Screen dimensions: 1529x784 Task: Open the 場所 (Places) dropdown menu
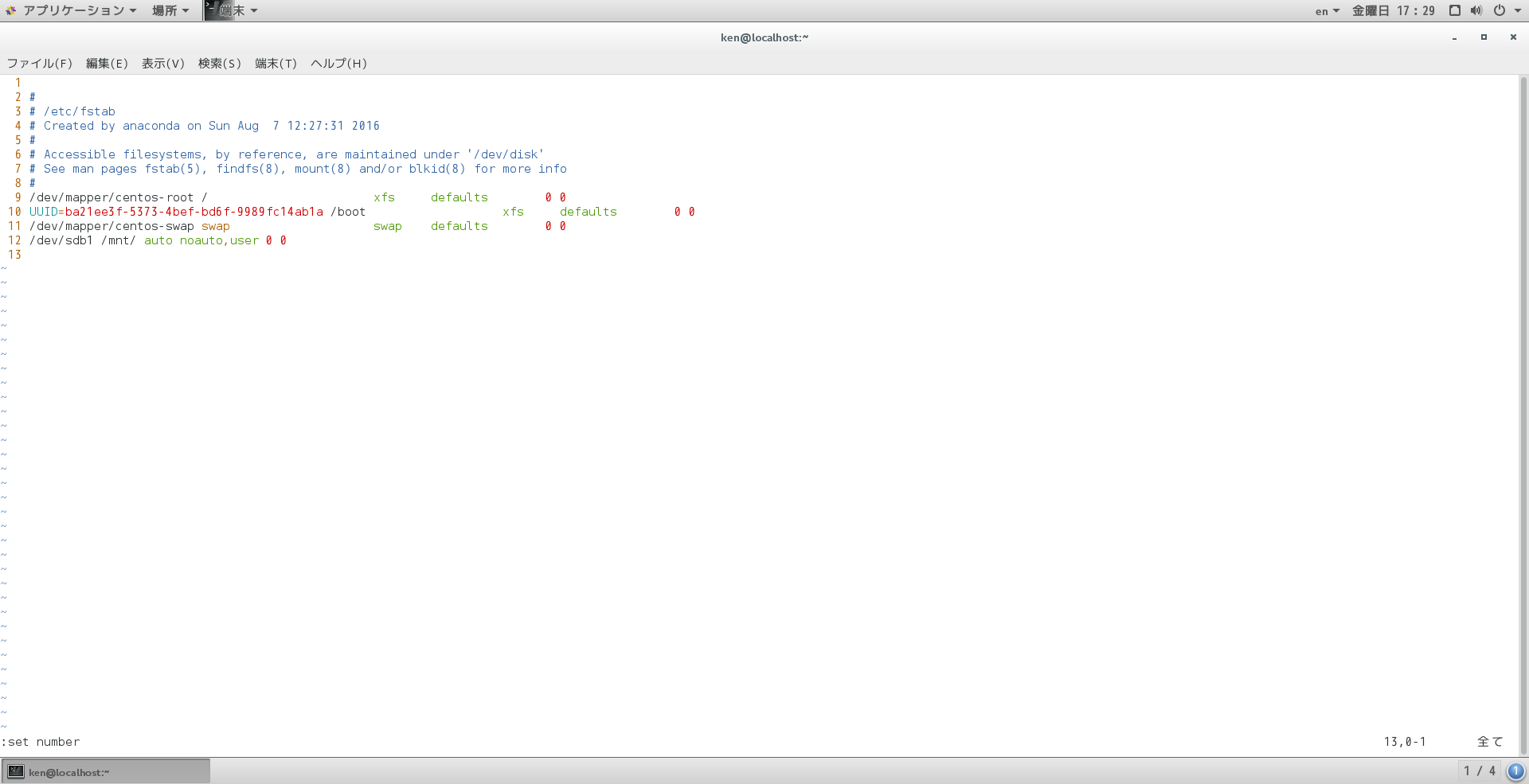coord(170,10)
